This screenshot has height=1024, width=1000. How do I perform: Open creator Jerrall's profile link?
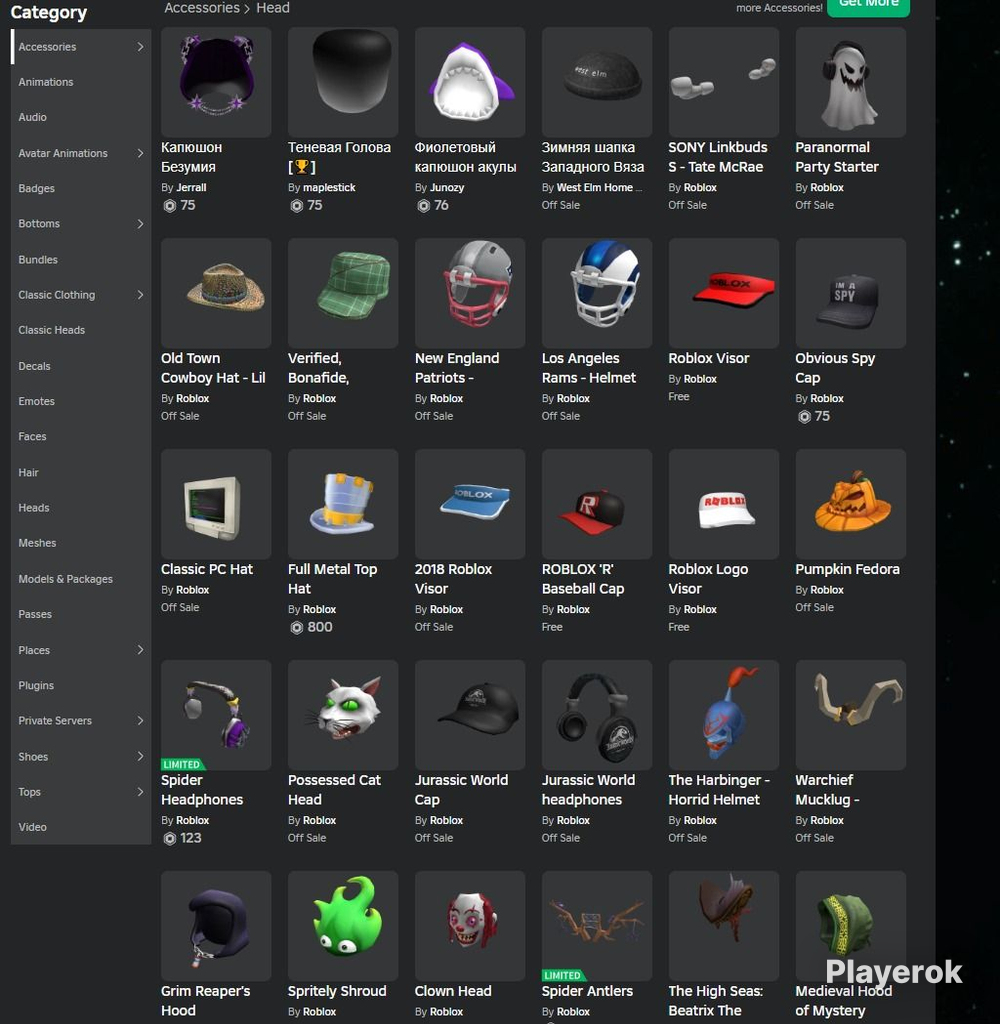click(191, 187)
